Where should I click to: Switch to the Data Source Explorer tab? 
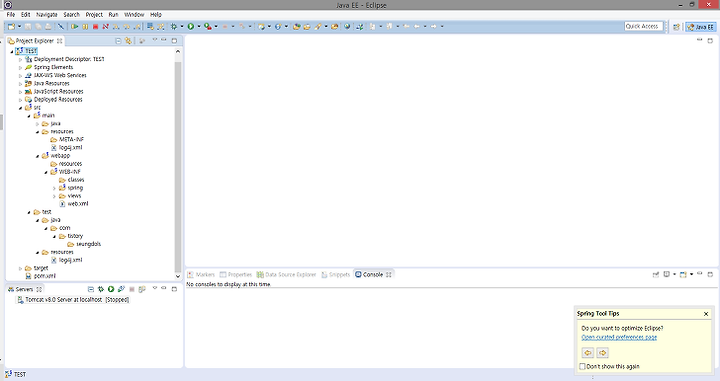pos(287,275)
